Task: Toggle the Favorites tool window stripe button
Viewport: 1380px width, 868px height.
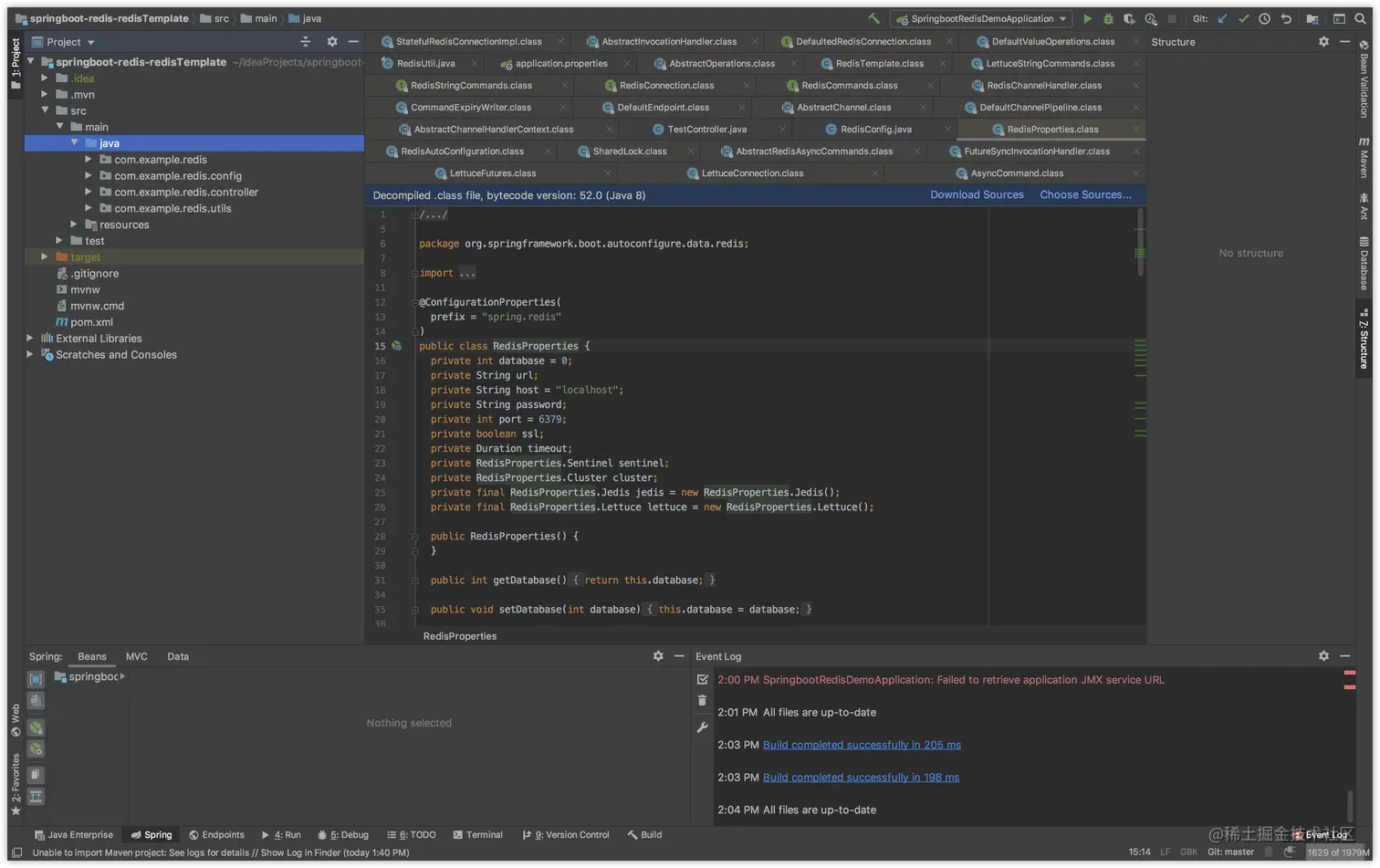Action: [16, 785]
